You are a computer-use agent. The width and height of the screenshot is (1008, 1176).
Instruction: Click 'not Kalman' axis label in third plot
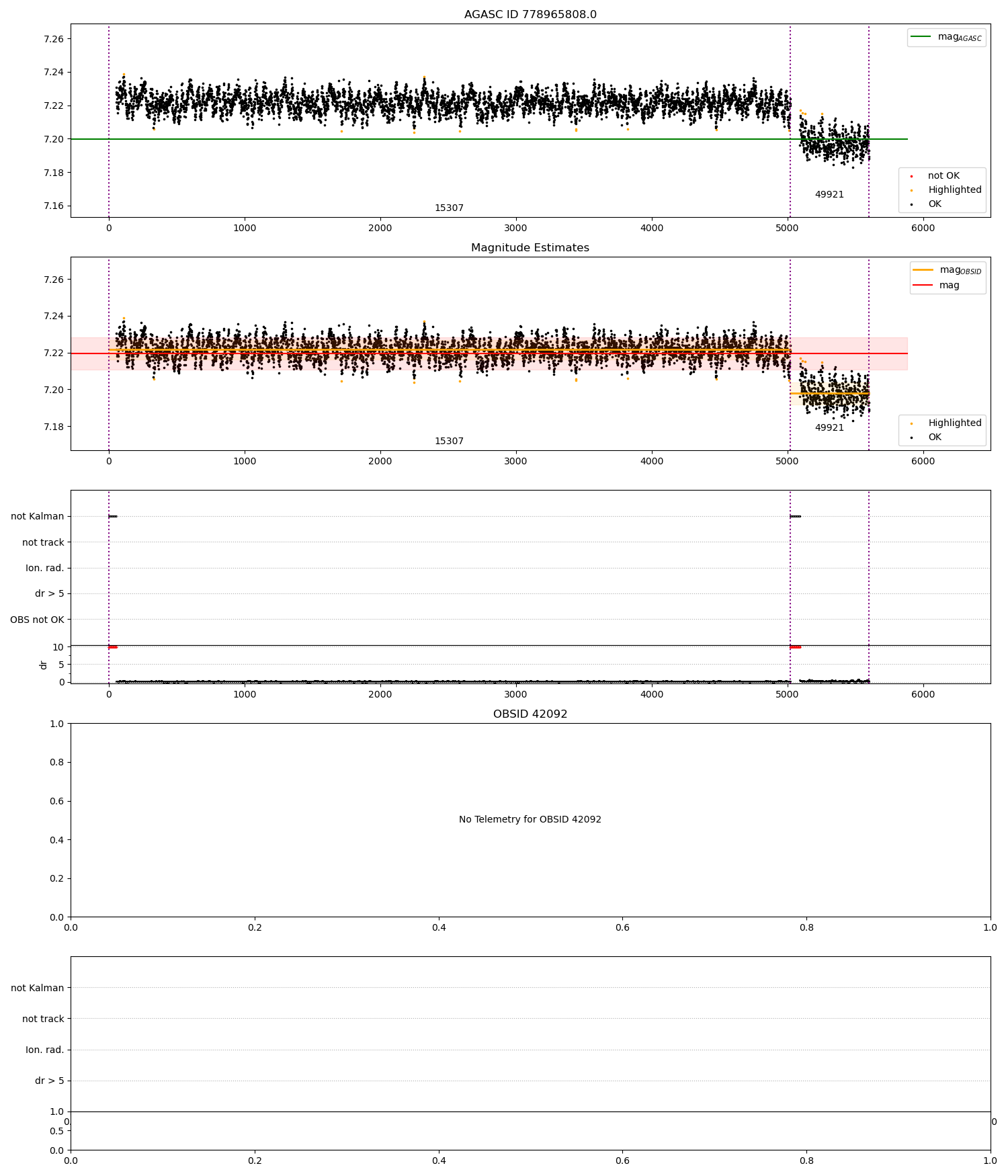[x=38, y=517]
